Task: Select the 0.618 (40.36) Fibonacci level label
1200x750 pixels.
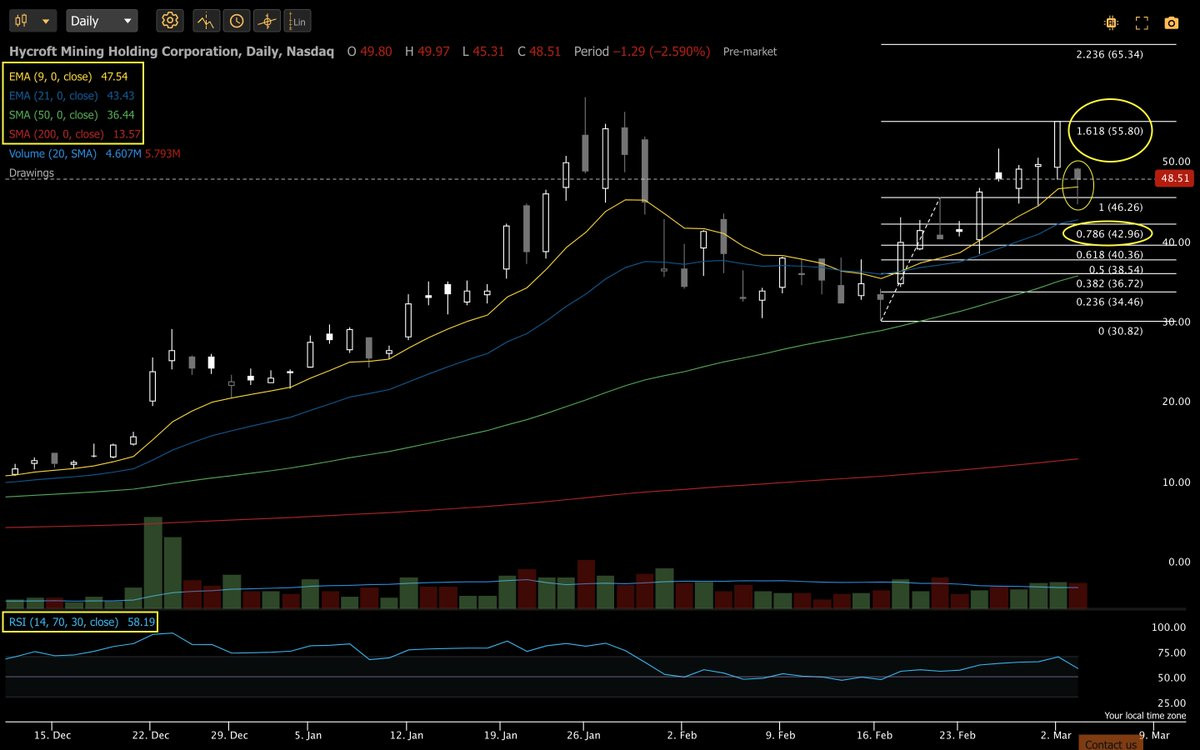Action: pos(1109,255)
